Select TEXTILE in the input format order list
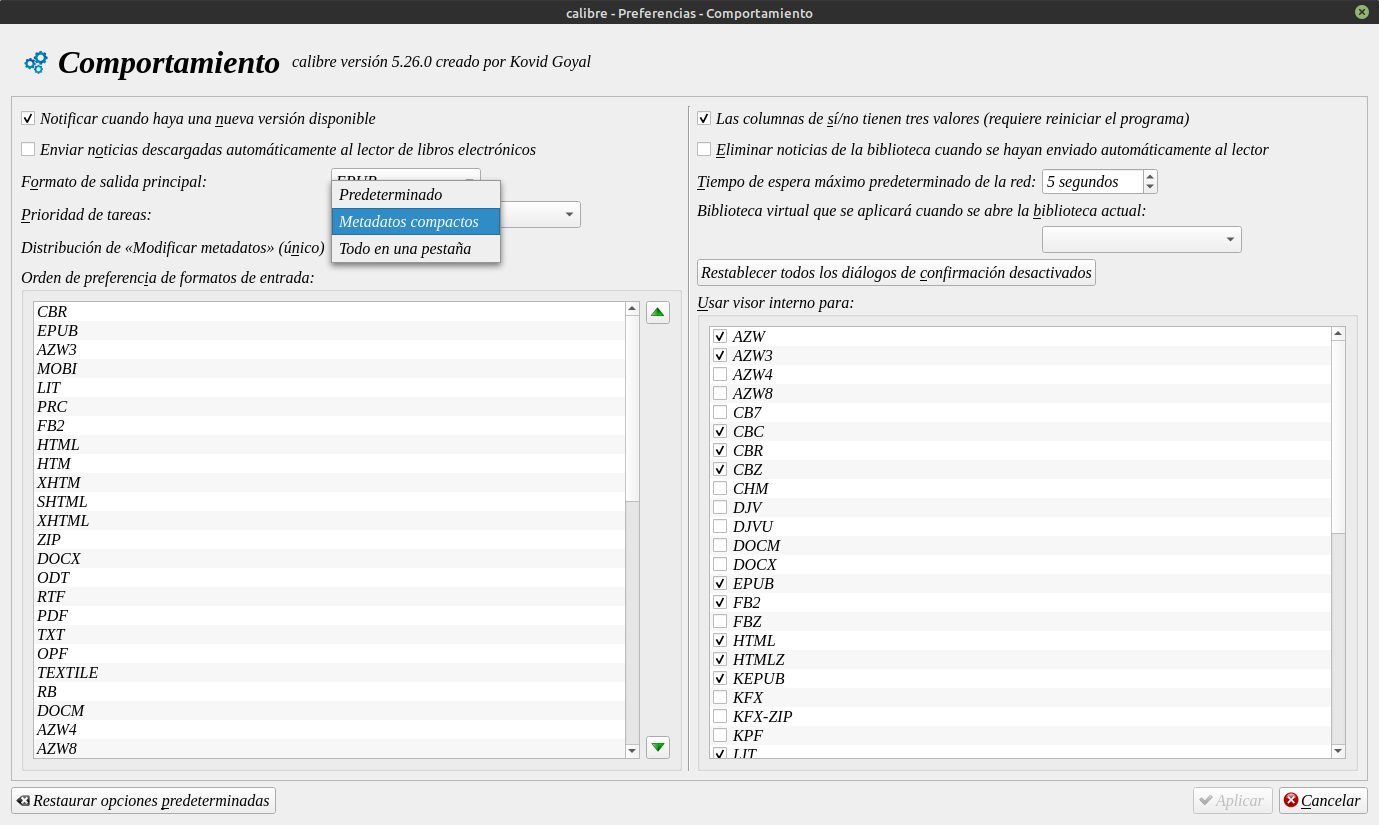The height and width of the screenshot is (825, 1379). tap(329, 673)
